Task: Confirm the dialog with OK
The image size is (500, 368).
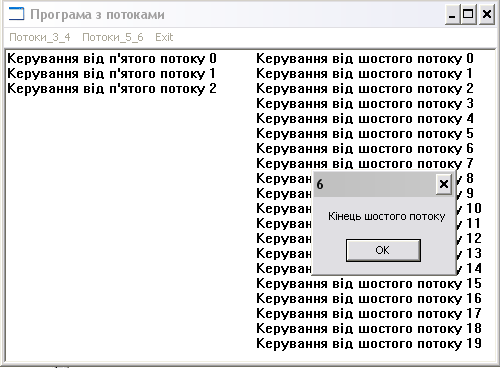Action: (x=383, y=250)
